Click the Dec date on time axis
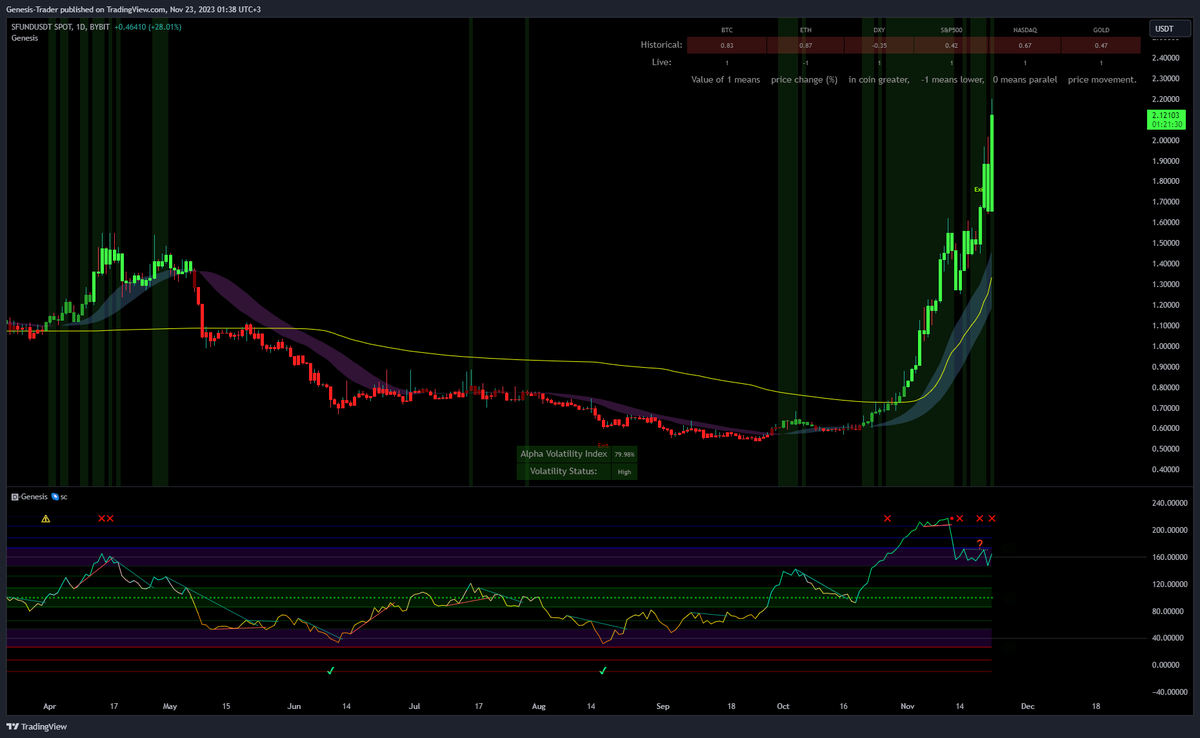The width and height of the screenshot is (1200, 738). 1027,706
